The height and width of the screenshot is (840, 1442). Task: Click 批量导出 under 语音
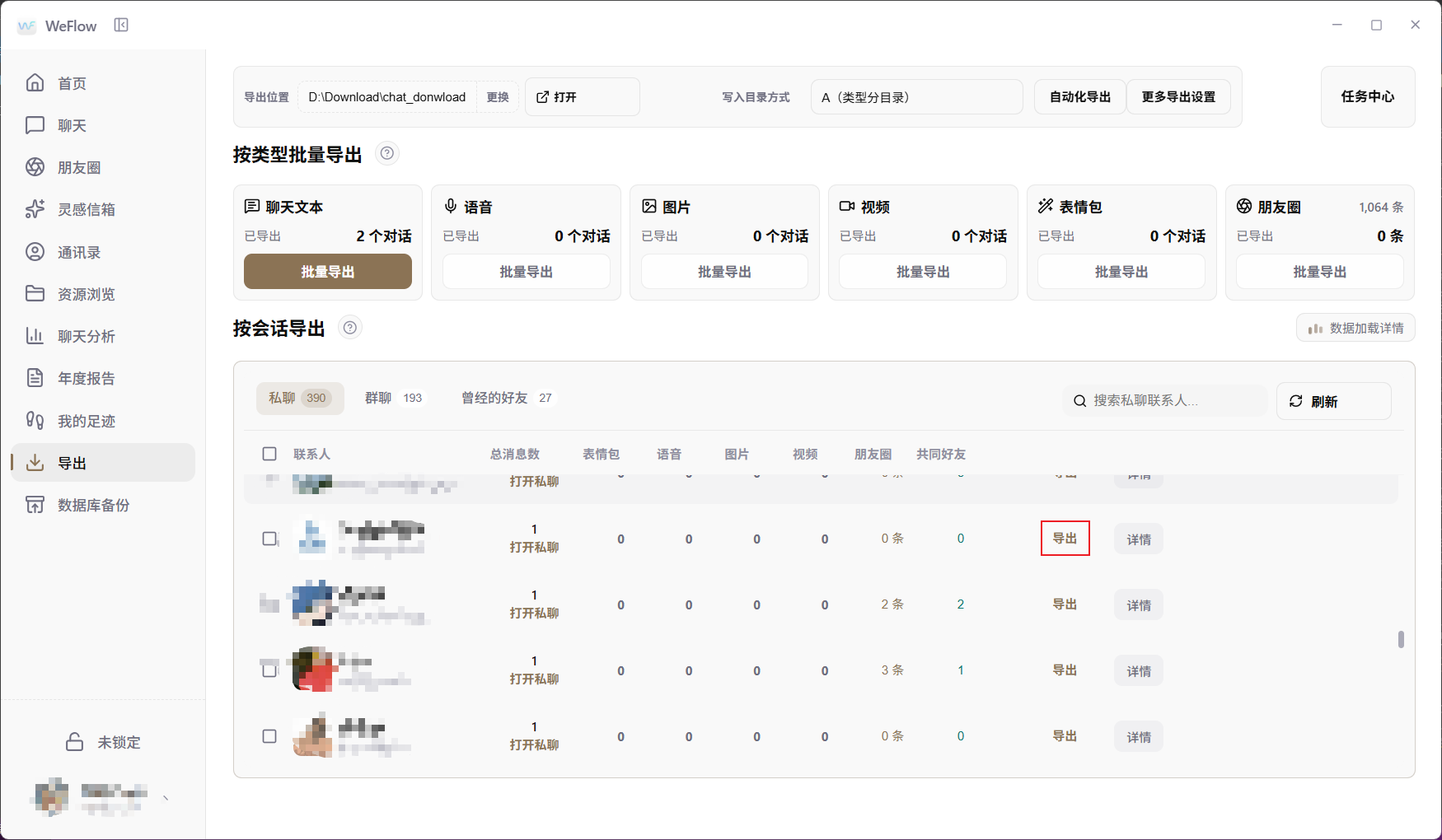[527, 272]
